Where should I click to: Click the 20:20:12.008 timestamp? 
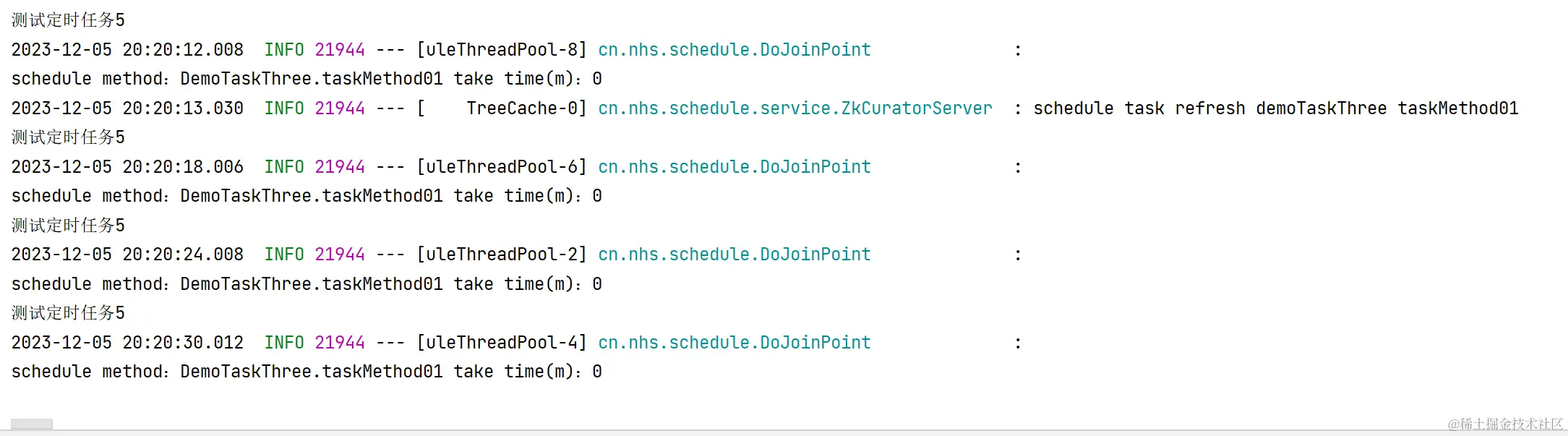coord(183,50)
